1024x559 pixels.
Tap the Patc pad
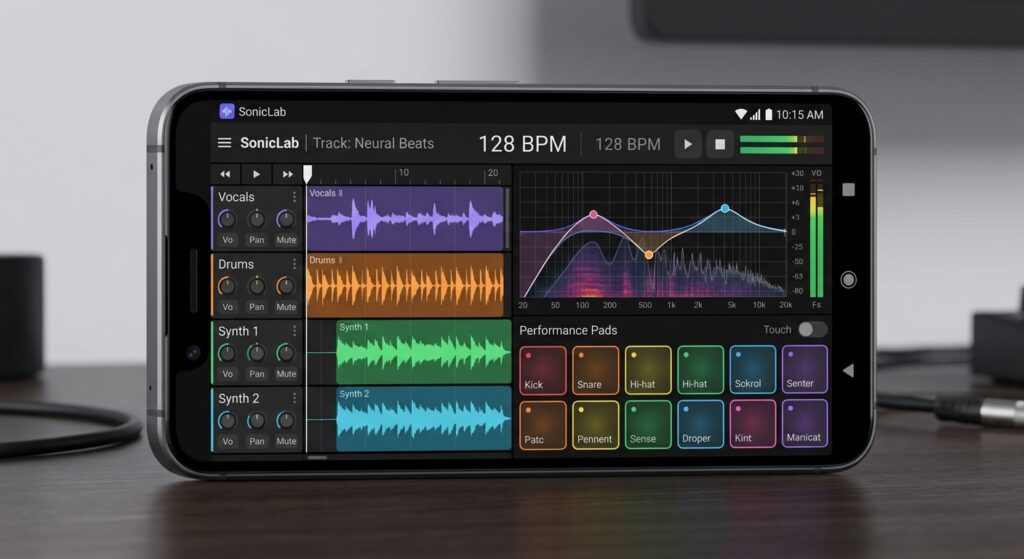[543, 425]
